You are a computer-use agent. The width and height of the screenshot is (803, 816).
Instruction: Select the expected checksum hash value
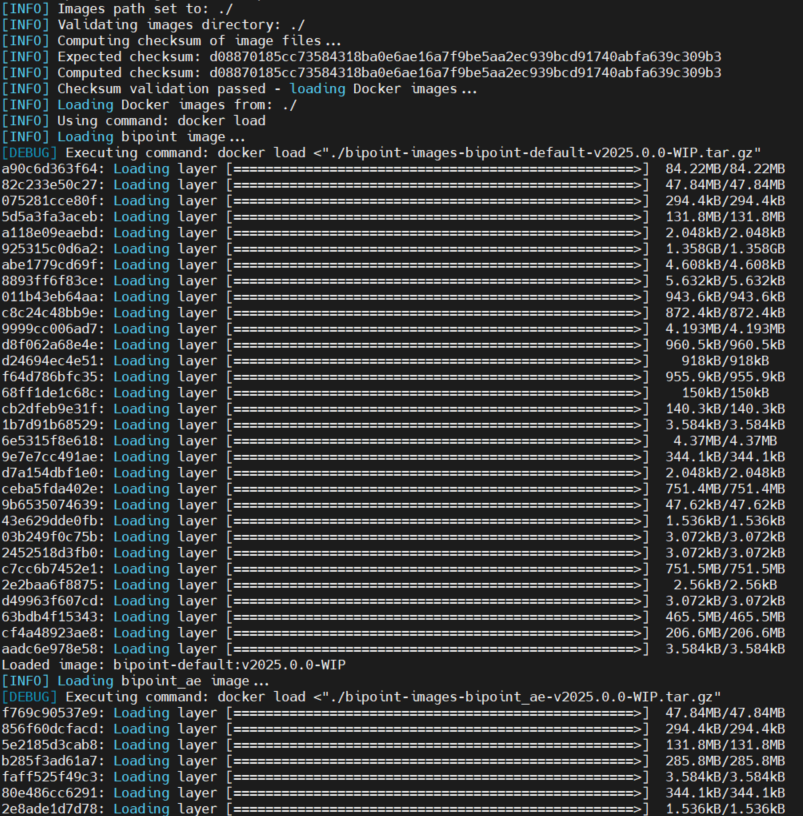pyautogui.click(x=465, y=57)
